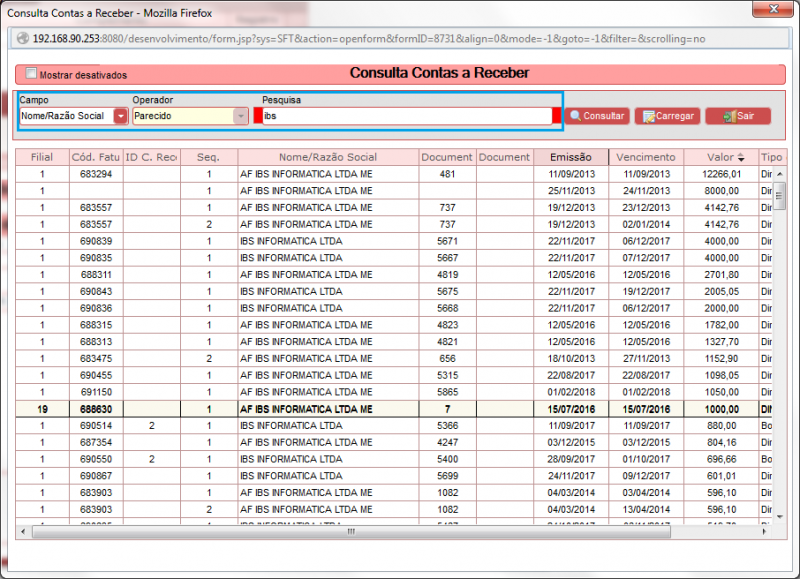
Task: Click emission date 25/11/2013 cell
Action: (x=571, y=191)
